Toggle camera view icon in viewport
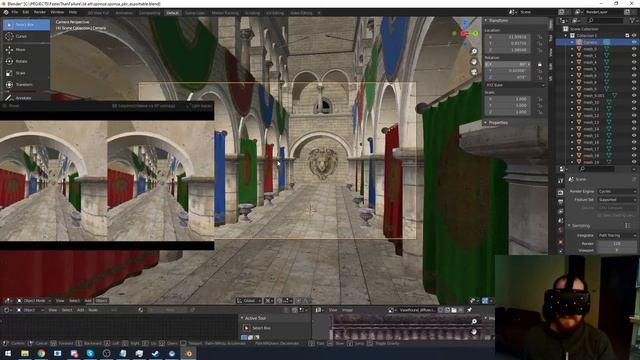 [x=474, y=72]
